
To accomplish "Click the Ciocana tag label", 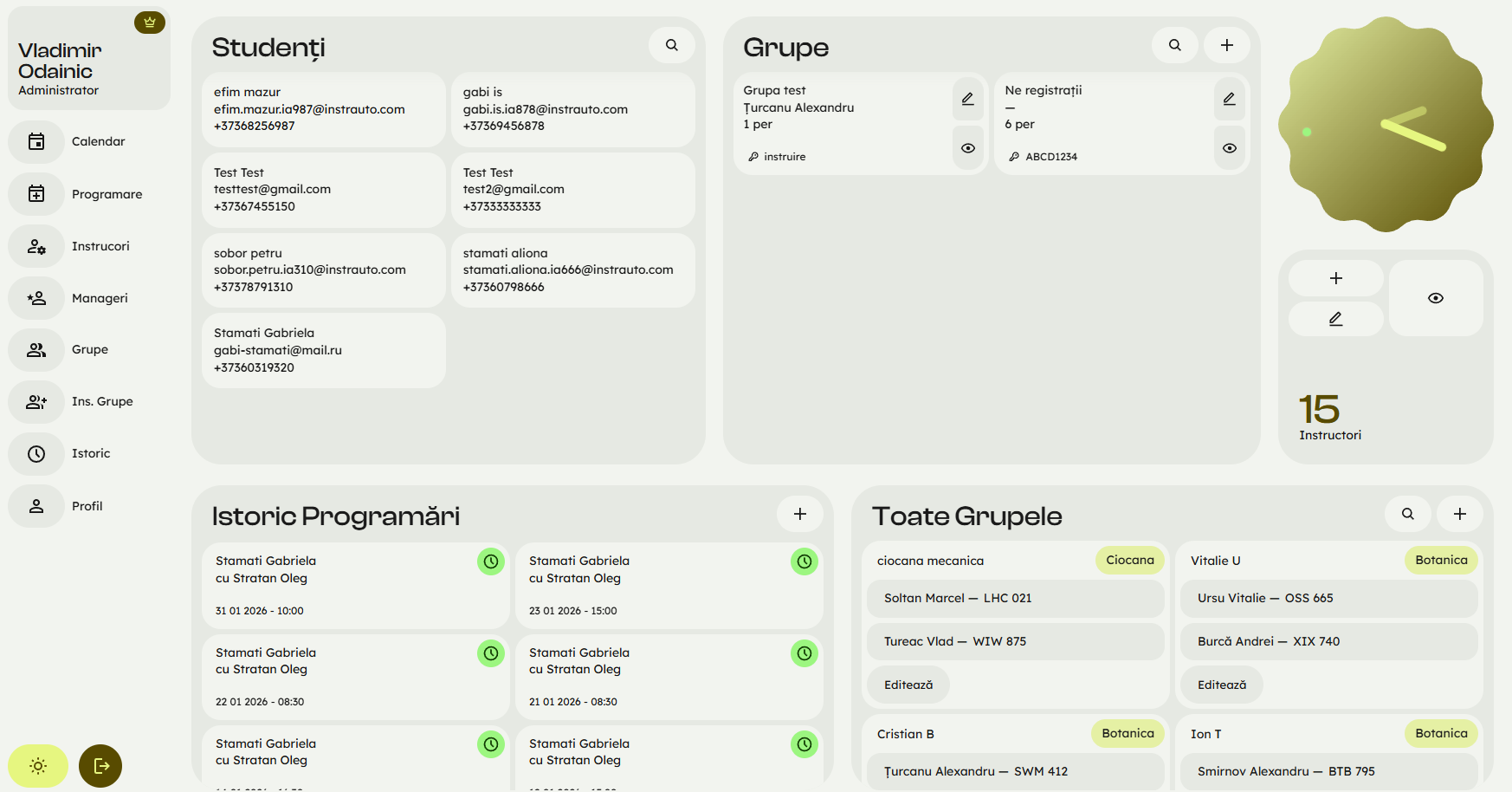I will [1129, 560].
